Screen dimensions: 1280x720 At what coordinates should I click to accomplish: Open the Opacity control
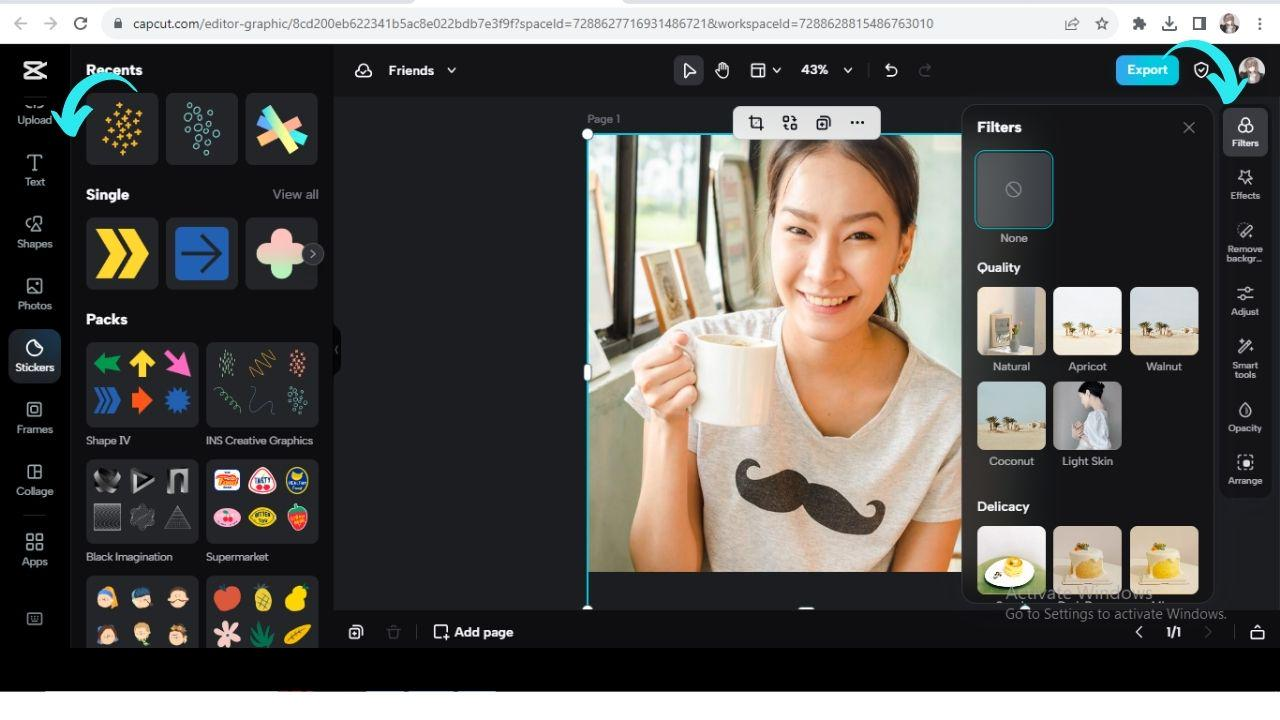[1245, 416]
